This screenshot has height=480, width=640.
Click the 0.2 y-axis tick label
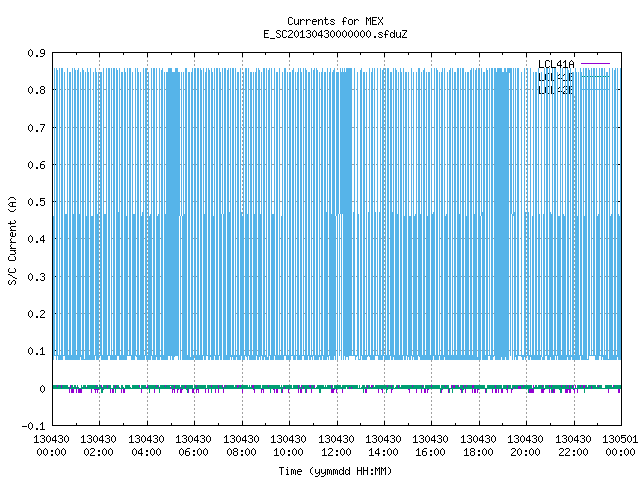click(x=36, y=314)
